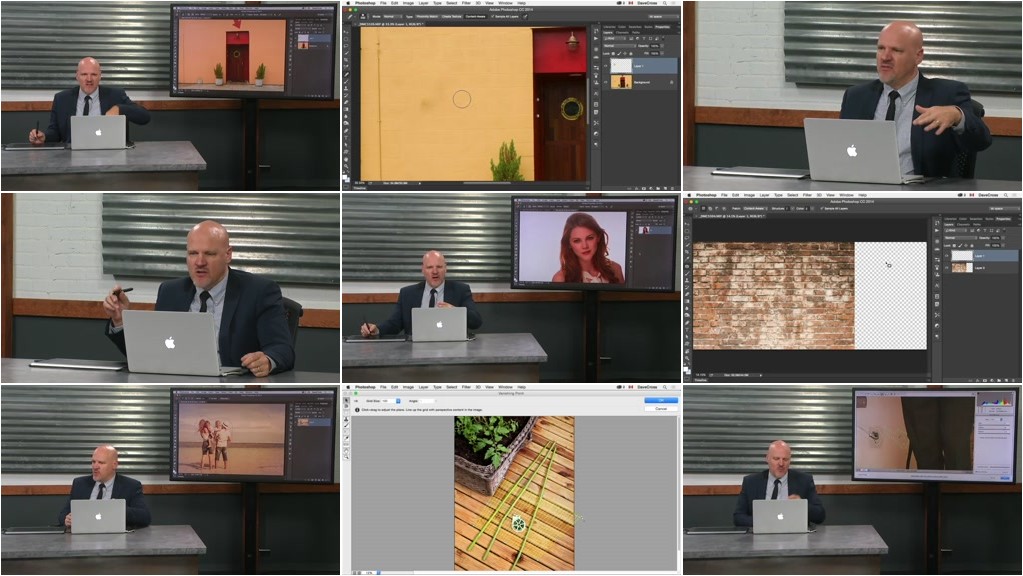Open the workspace switcher dropdown in brick-wall window
Screen dimensions: 1023x576
click(1005, 209)
